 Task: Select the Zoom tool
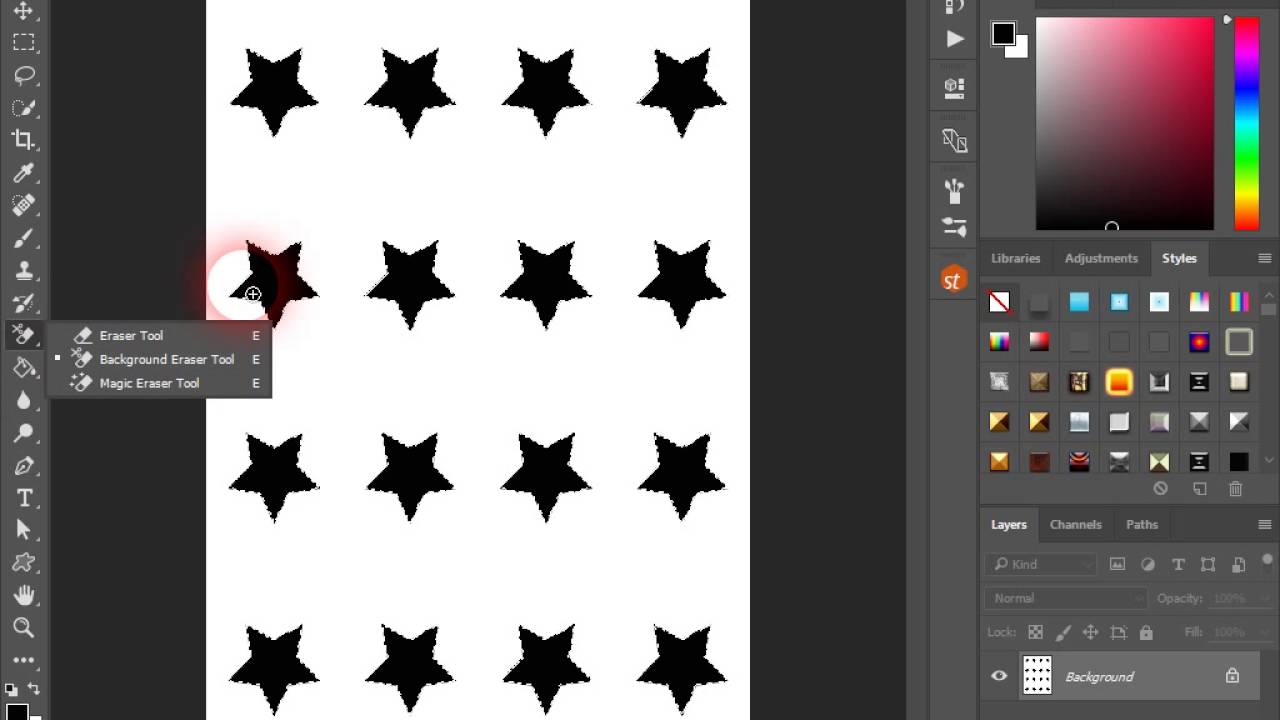pos(23,628)
